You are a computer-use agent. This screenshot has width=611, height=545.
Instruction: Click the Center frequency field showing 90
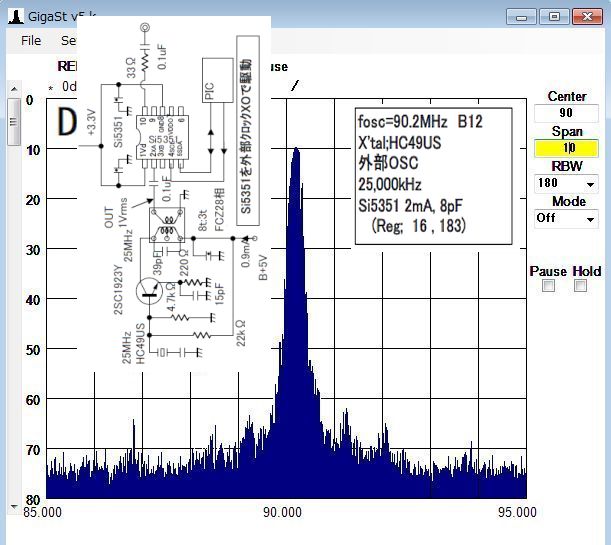pos(566,113)
